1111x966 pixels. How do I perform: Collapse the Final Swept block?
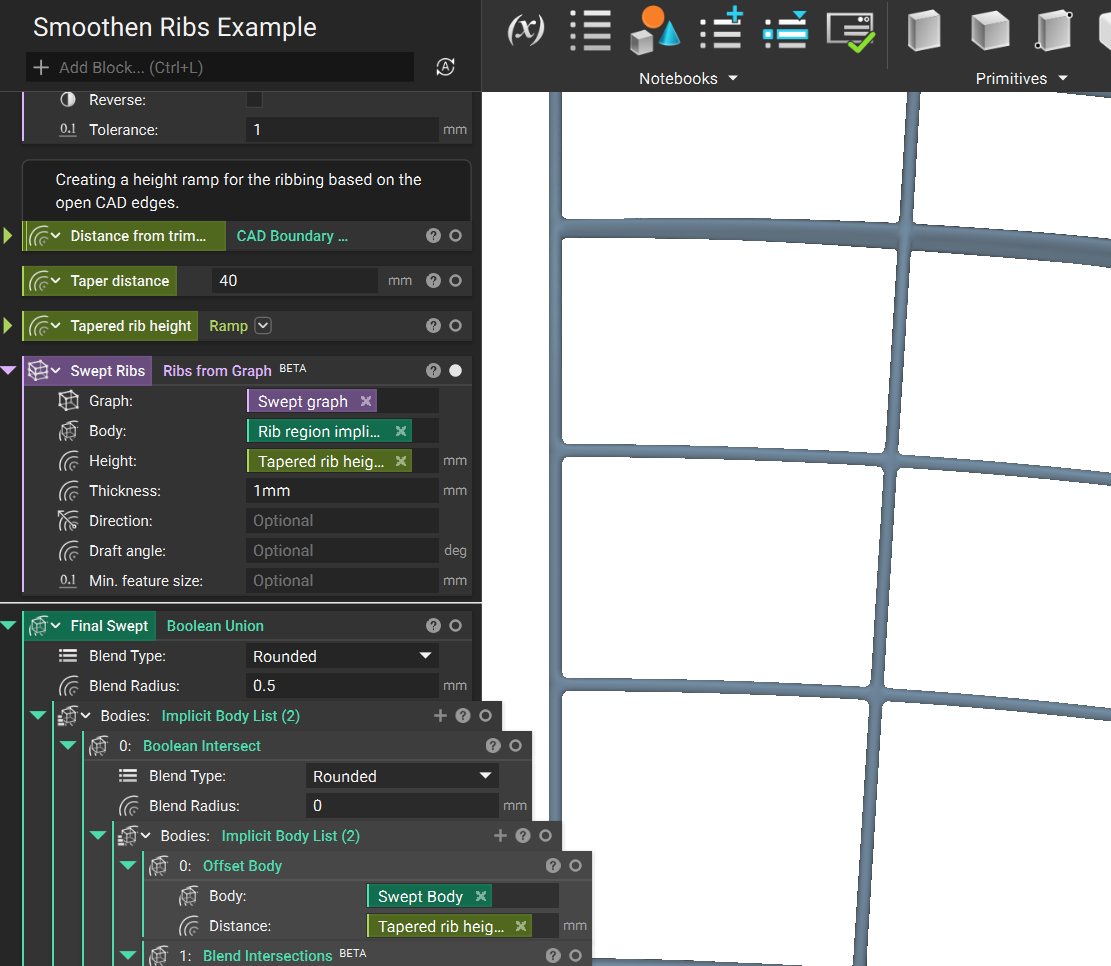pyautogui.click(x=8, y=626)
